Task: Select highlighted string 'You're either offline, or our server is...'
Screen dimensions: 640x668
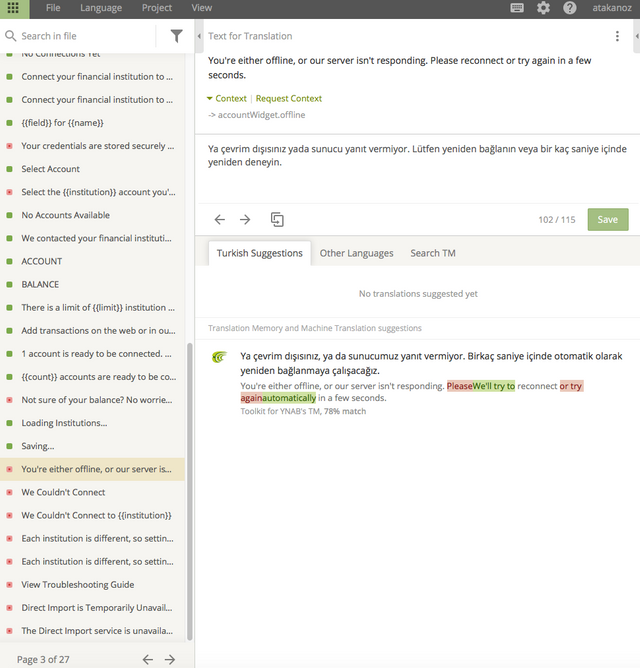Action: [92, 469]
